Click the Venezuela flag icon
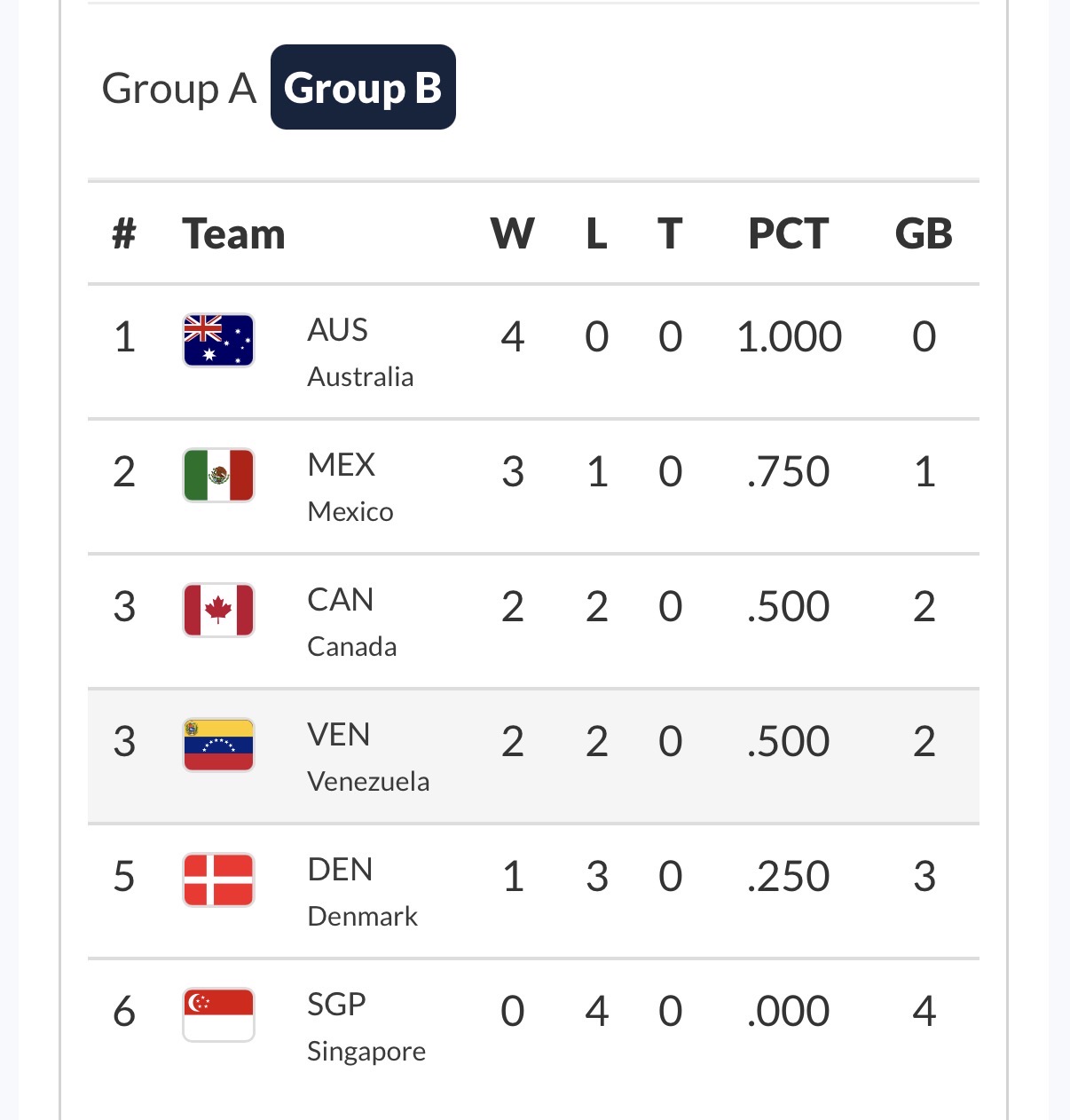The width and height of the screenshot is (1070, 1120). click(x=218, y=745)
